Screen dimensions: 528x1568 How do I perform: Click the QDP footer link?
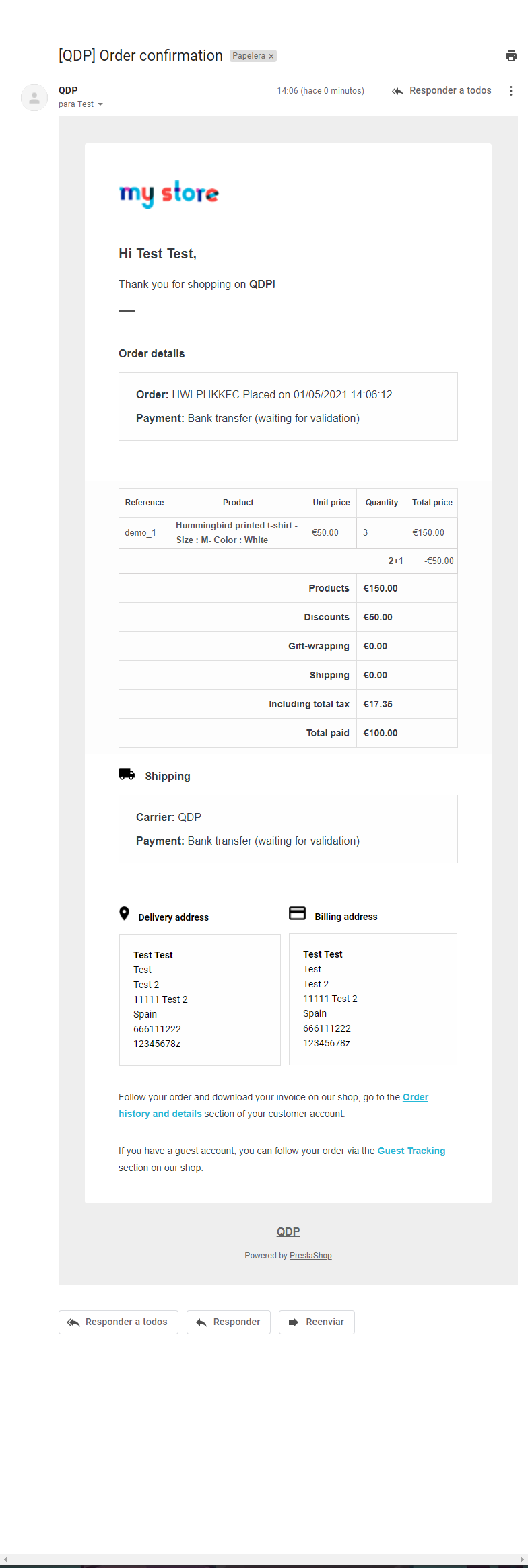[x=288, y=1231]
